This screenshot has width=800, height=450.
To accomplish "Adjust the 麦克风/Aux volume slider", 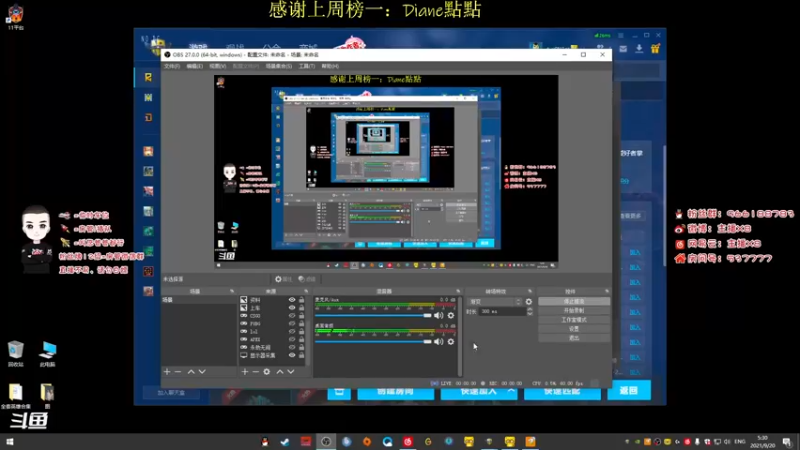I will click(x=373, y=315).
